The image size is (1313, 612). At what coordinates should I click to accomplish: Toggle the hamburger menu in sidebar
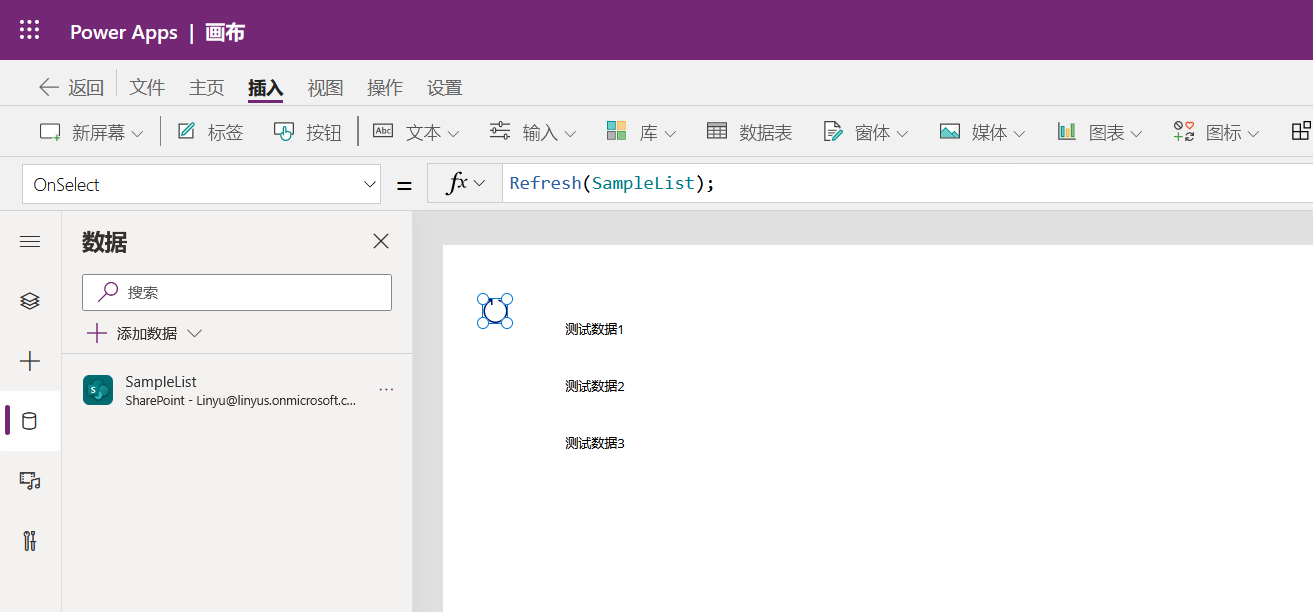point(30,241)
